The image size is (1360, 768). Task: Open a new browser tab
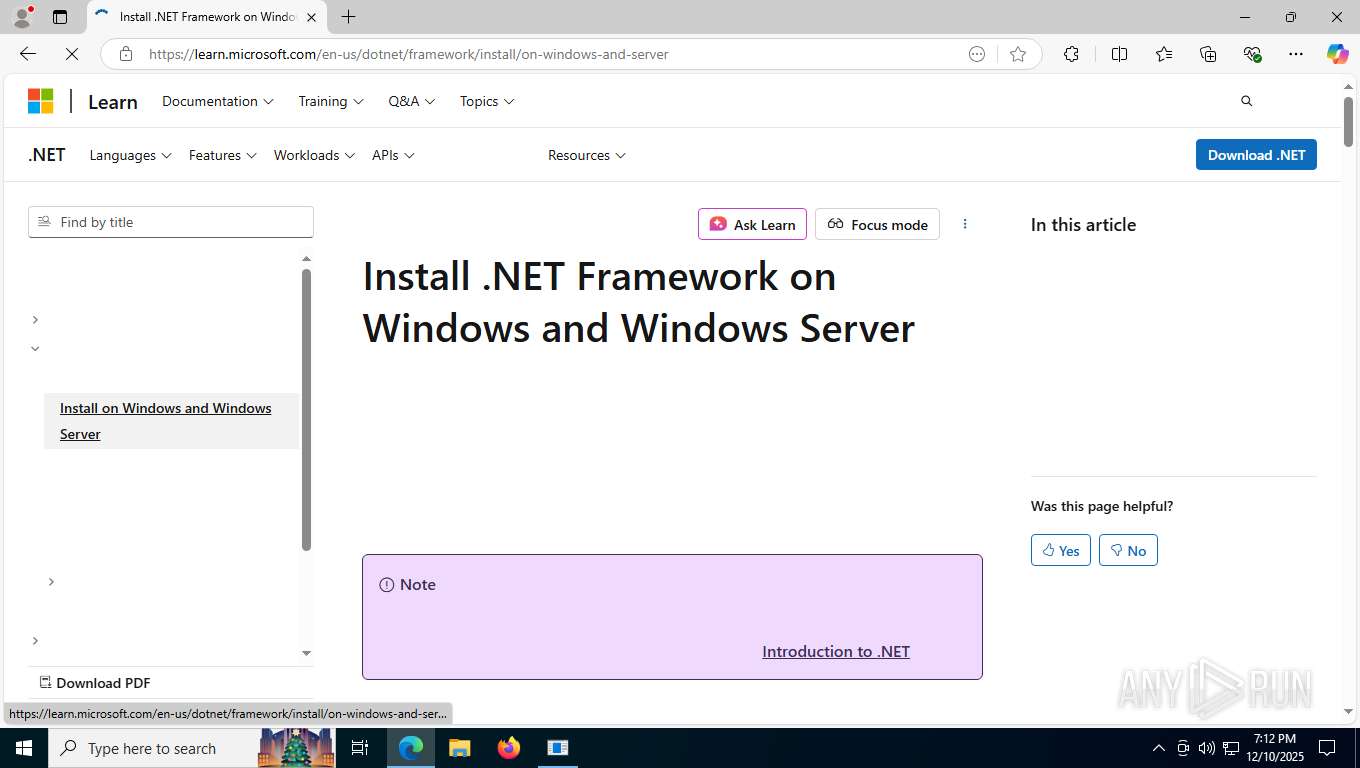[x=348, y=17]
